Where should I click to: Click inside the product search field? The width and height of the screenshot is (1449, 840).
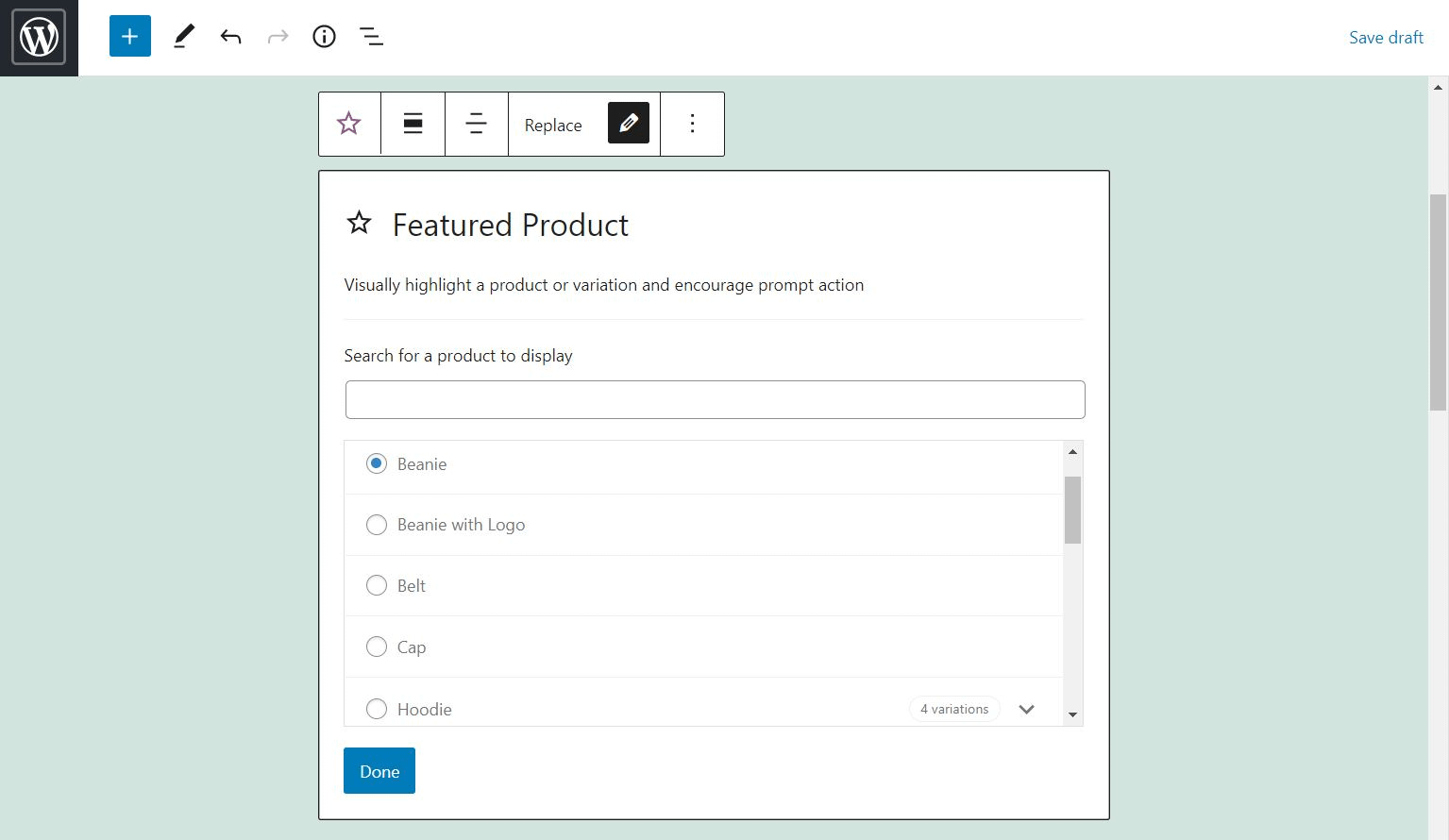715,399
